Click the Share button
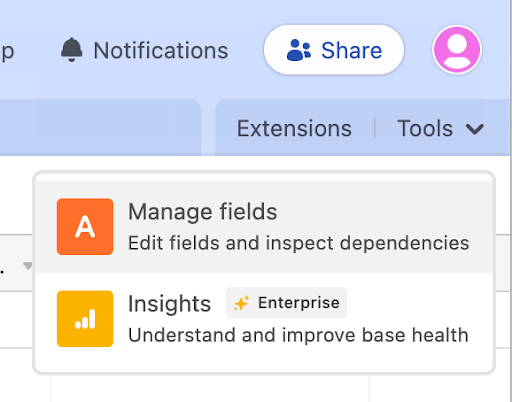This screenshot has height=402, width=512. tap(334, 50)
